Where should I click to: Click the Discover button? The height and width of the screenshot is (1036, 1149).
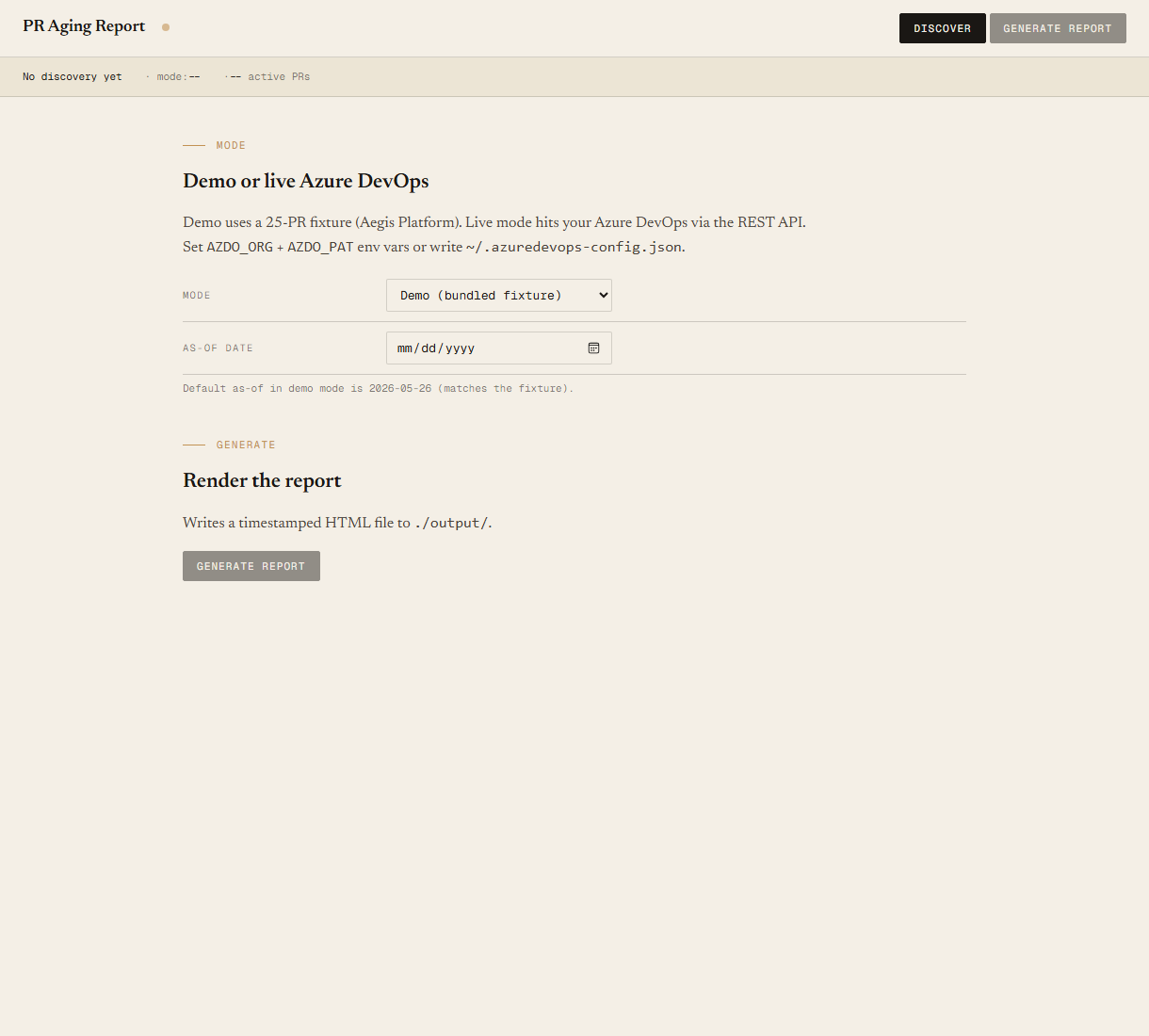(x=942, y=28)
